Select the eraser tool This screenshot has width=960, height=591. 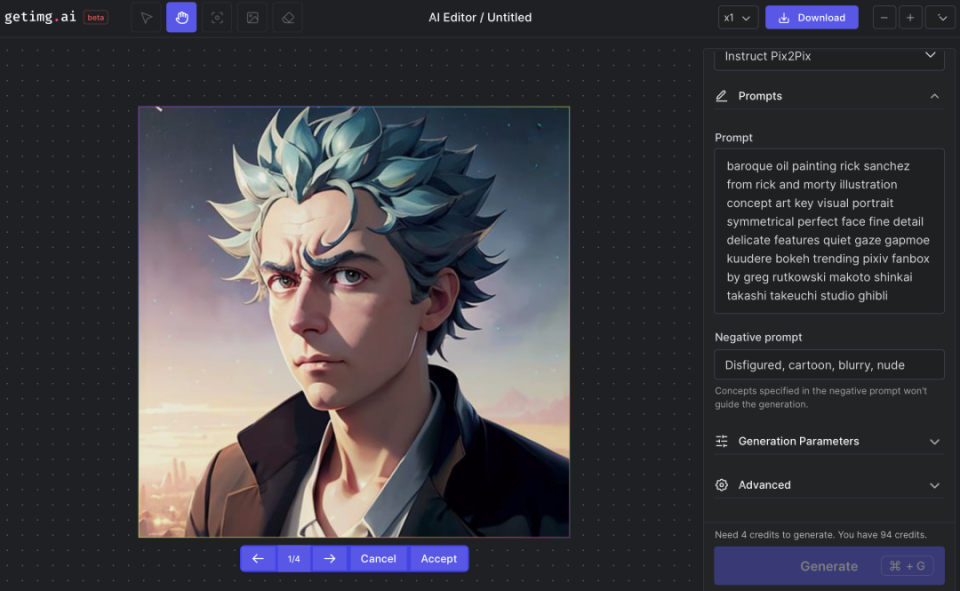tap(288, 18)
